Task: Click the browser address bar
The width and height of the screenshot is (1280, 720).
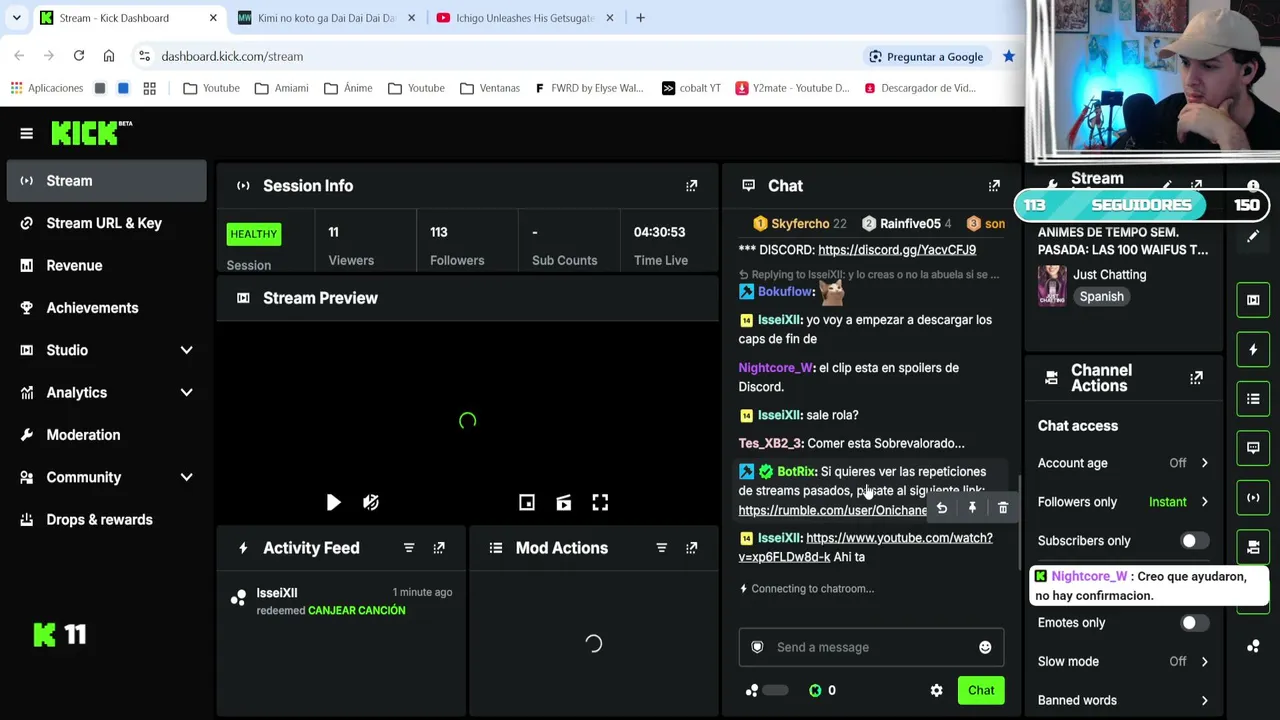Action: pyautogui.click(x=500, y=56)
